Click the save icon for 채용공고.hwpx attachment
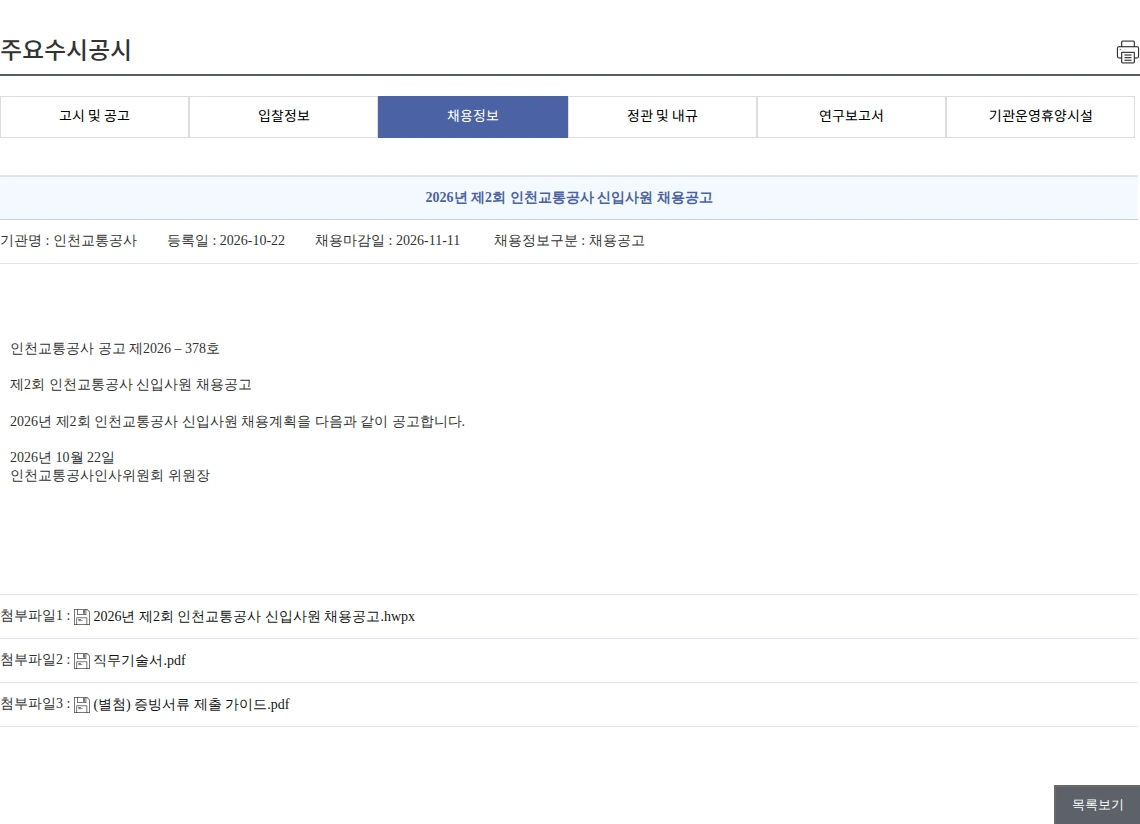 [x=82, y=617]
